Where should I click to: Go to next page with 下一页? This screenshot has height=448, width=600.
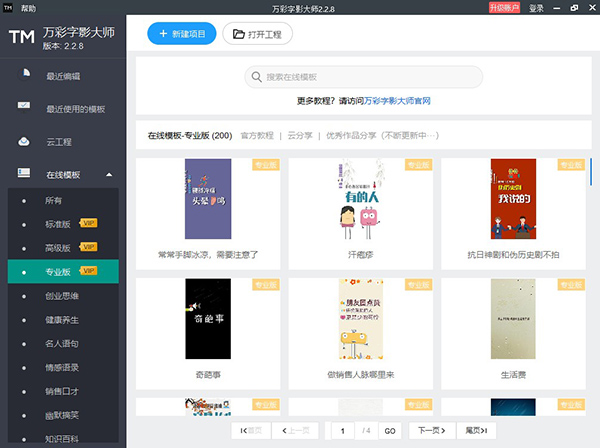[432, 430]
